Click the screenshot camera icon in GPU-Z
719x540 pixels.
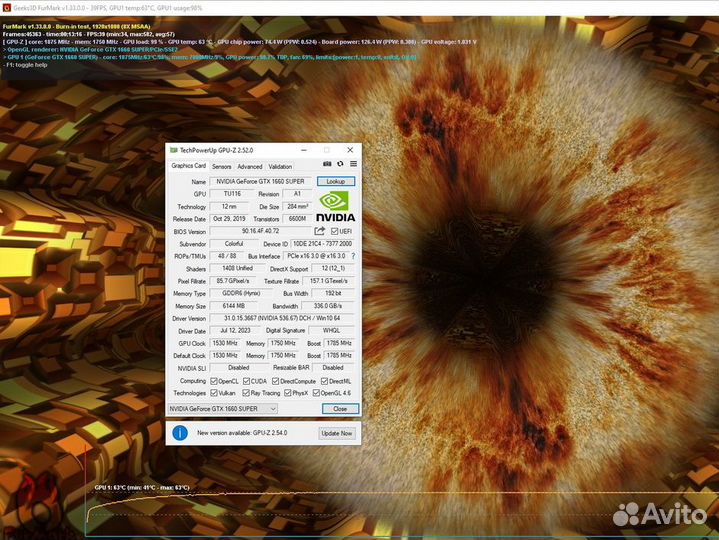pyautogui.click(x=327, y=164)
